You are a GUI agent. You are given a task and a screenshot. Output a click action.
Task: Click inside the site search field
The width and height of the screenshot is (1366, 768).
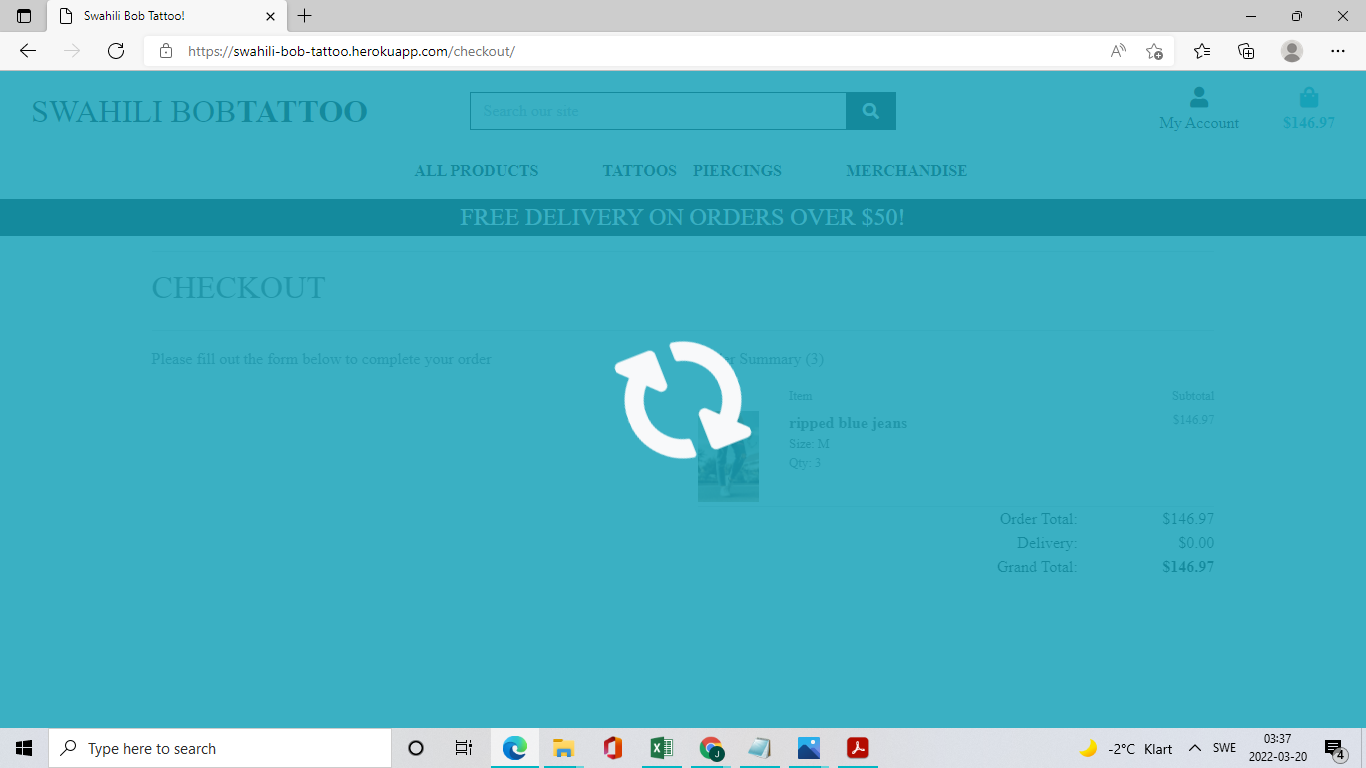point(657,111)
